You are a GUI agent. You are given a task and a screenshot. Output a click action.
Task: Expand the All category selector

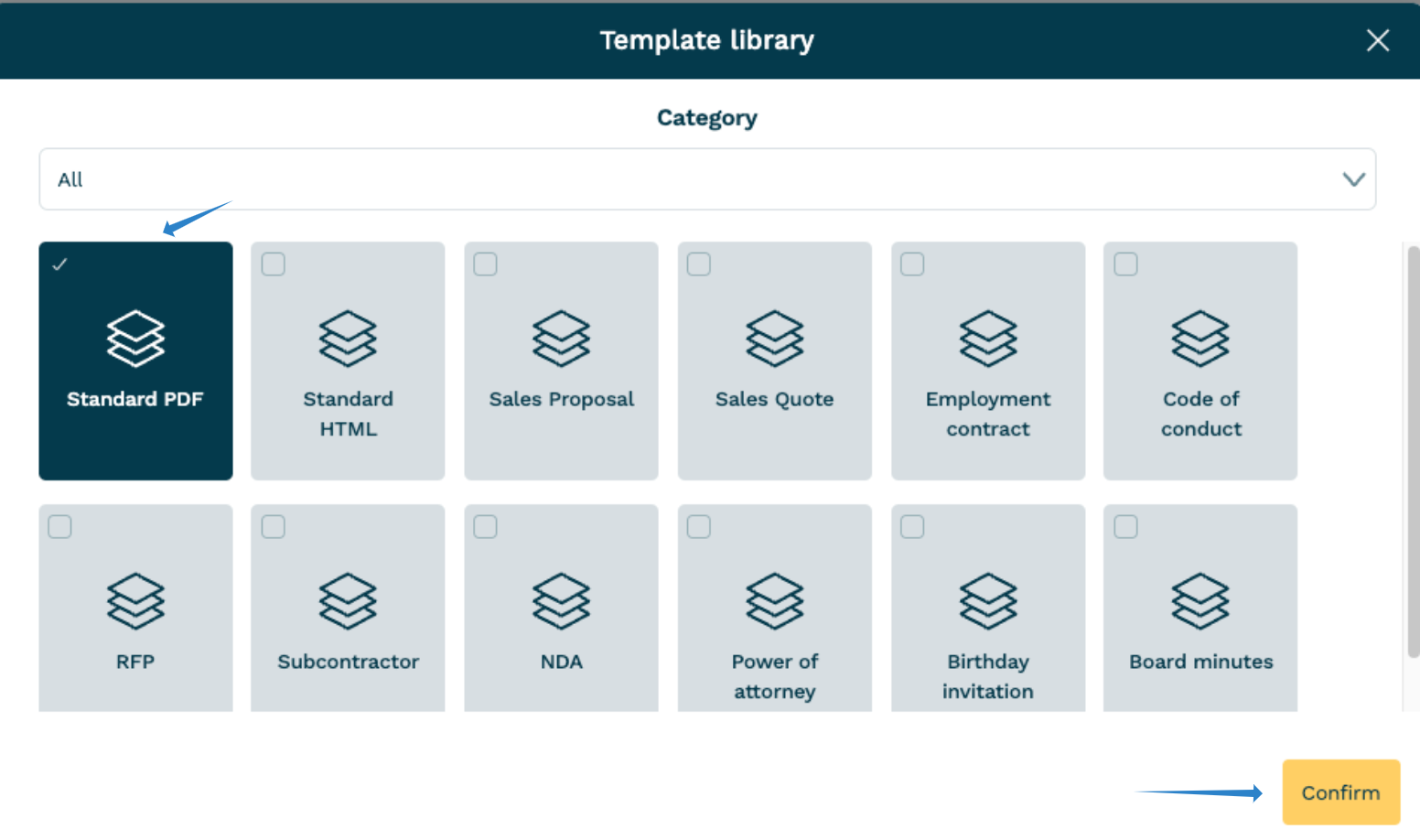tap(707, 179)
